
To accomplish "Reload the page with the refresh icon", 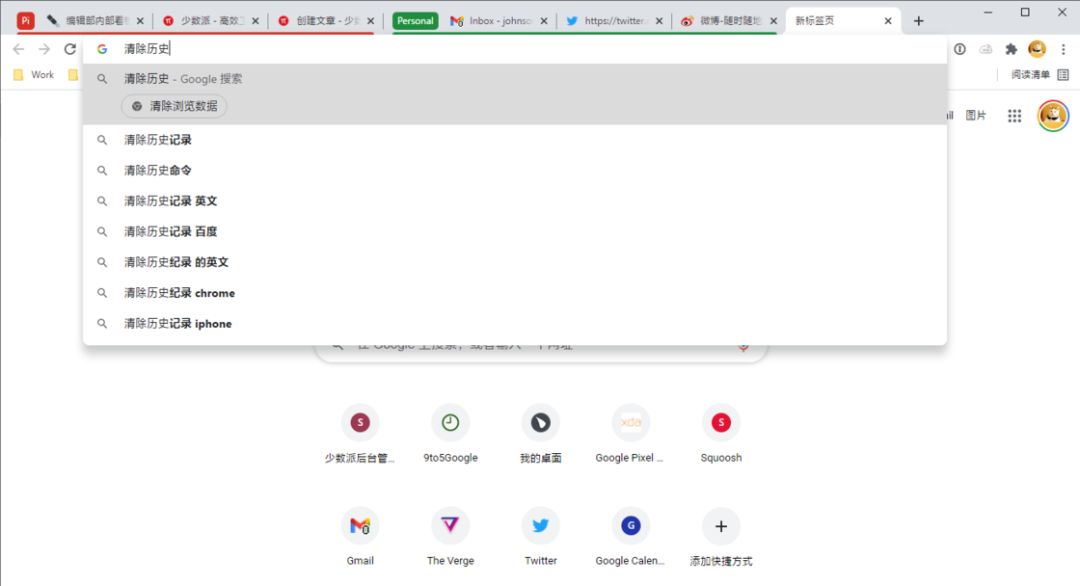I will [70, 49].
